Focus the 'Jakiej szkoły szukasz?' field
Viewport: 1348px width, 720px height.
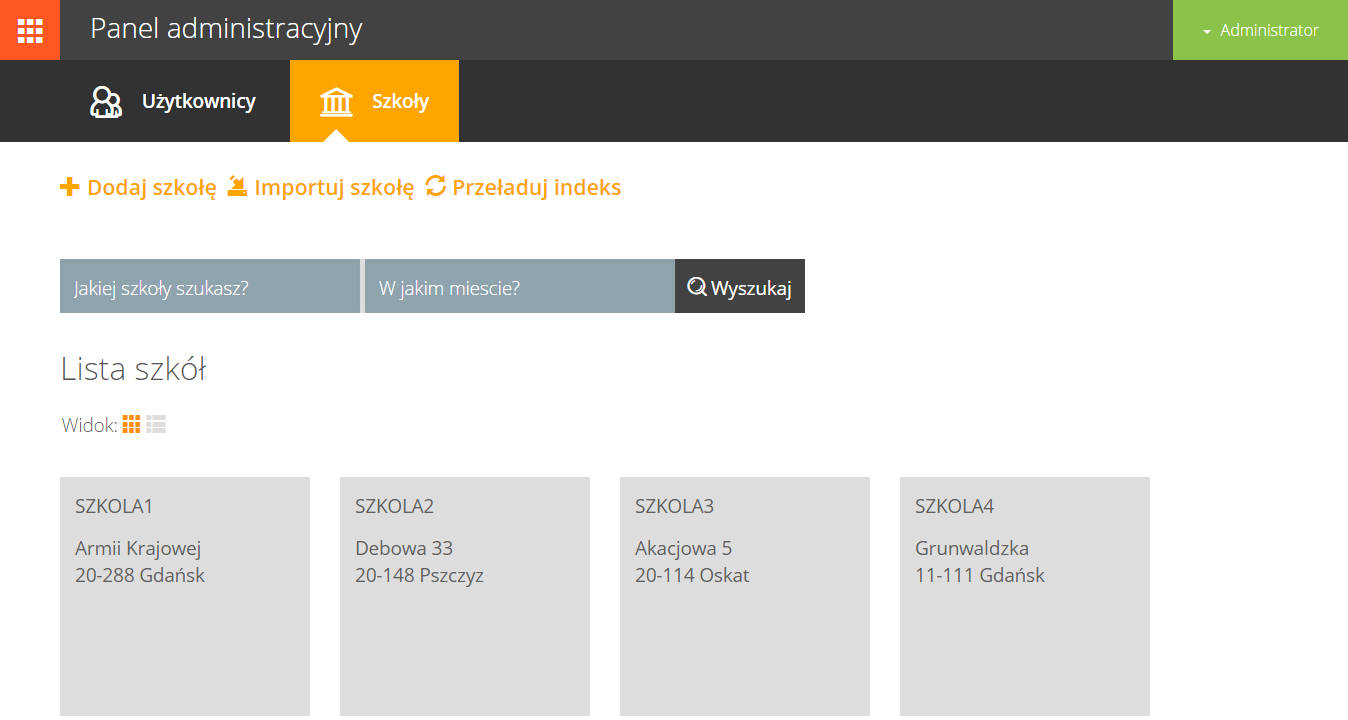(x=210, y=286)
